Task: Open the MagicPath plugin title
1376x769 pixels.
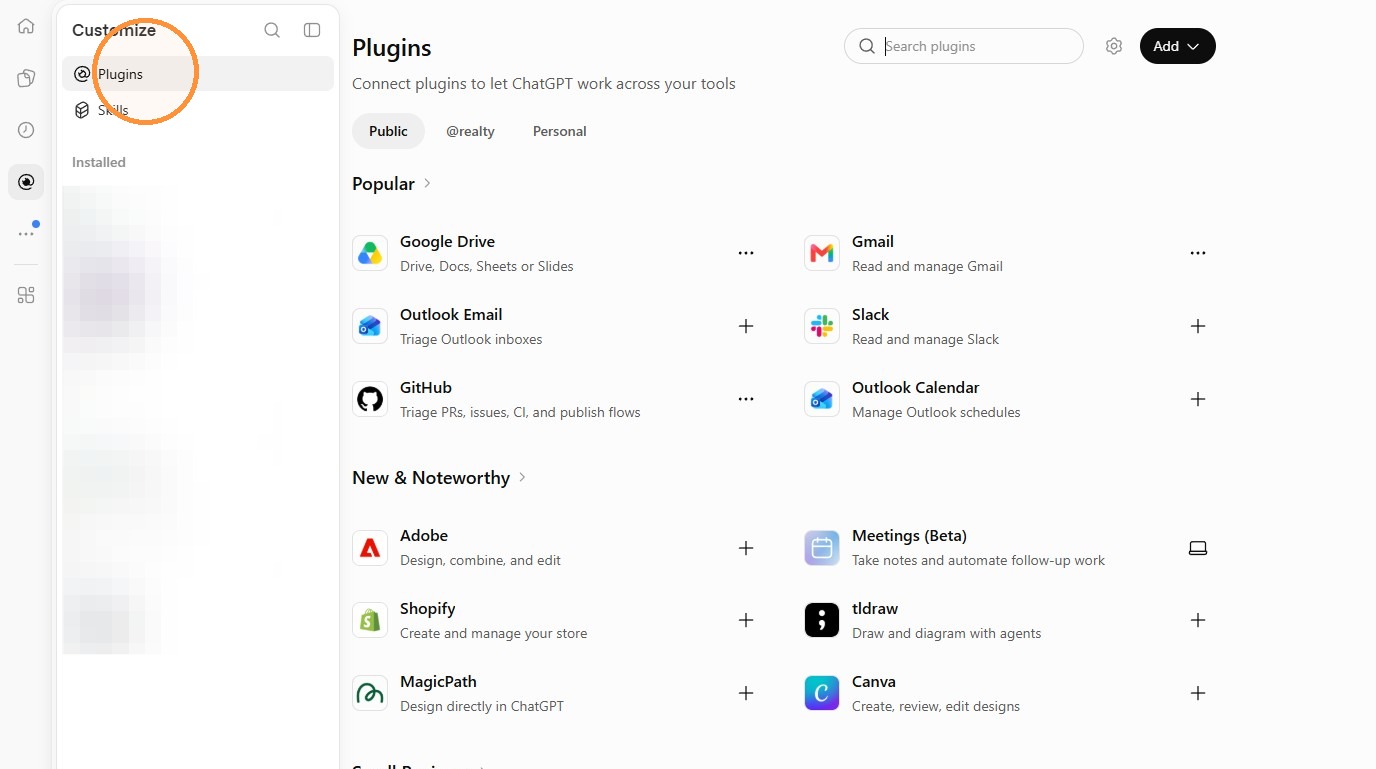Action: [x=438, y=681]
